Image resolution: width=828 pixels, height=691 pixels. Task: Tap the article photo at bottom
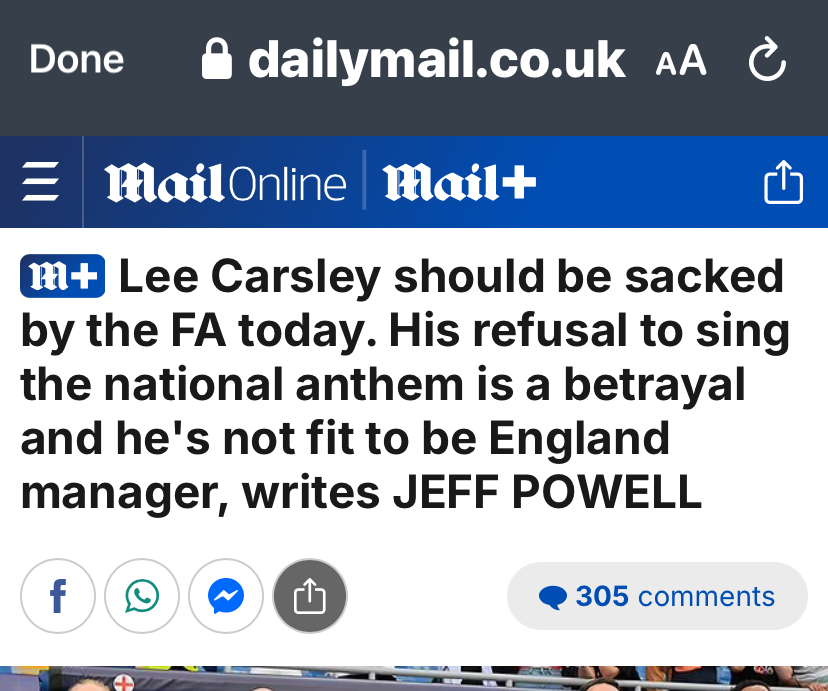click(x=414, y=678)
